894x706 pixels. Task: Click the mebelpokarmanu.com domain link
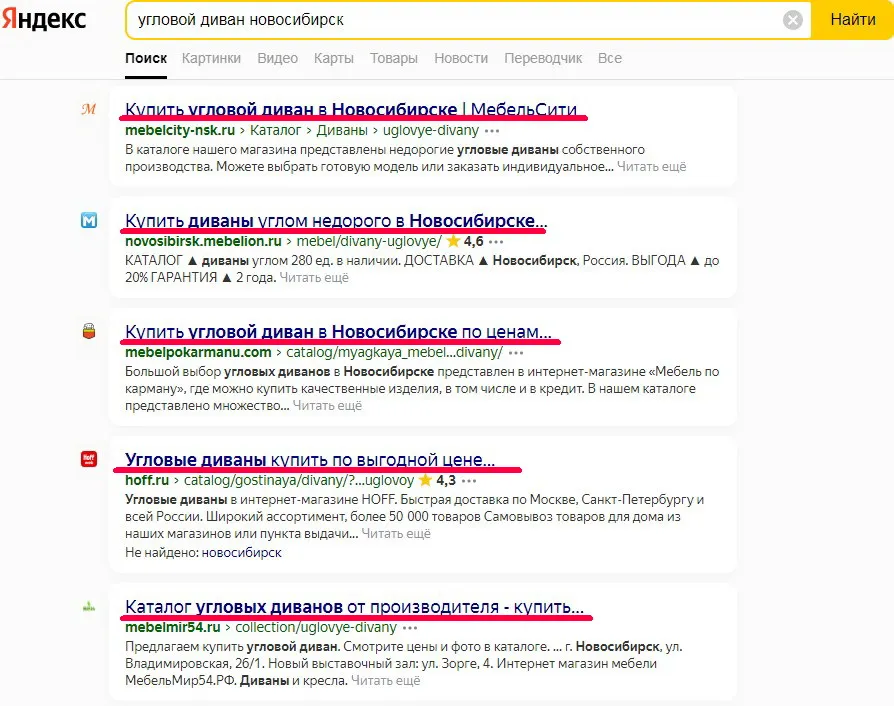[198, 352]
